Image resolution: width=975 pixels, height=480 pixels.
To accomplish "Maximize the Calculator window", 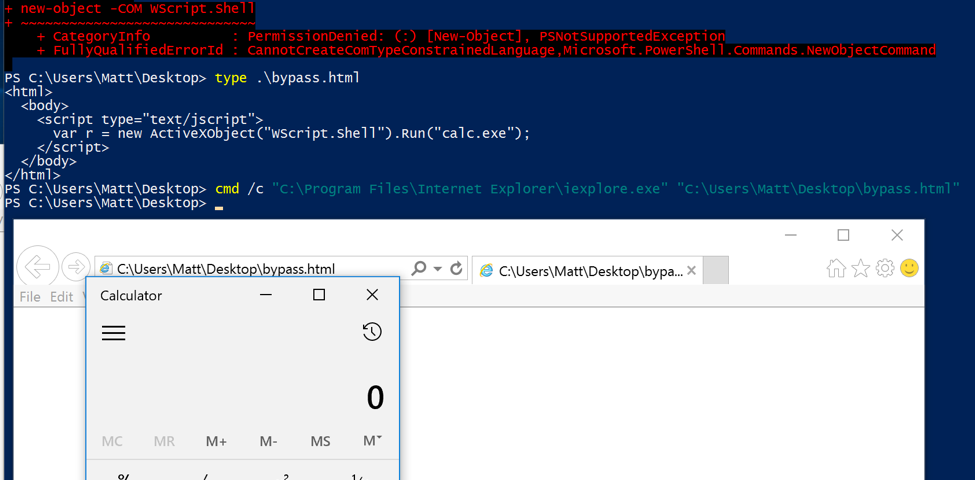I will (x=319, y=295).
